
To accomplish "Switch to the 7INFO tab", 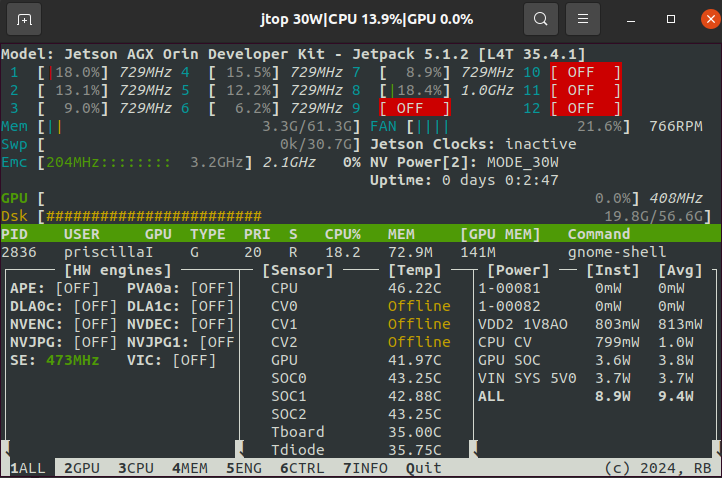I will [x=365, y=468].
